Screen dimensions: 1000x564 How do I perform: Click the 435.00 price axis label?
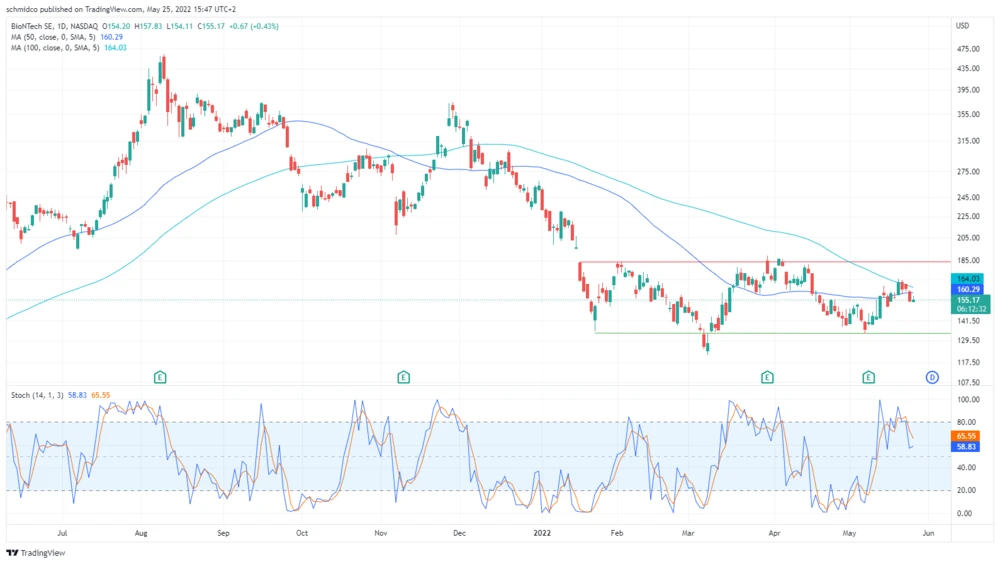pos(968,68)
